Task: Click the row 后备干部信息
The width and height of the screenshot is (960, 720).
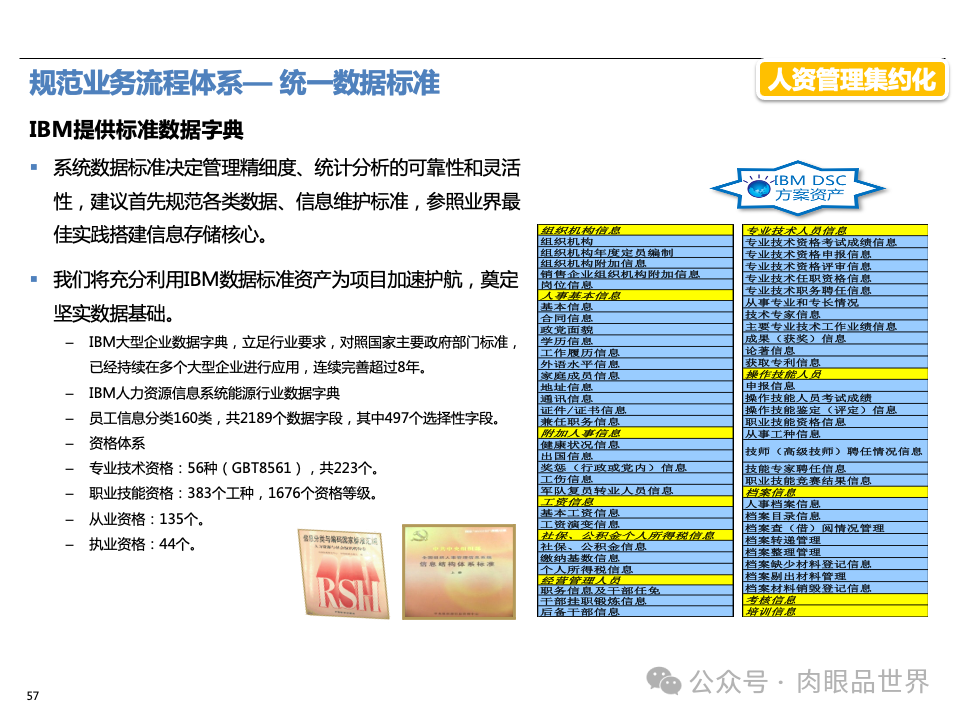Action: tap(635, 612)
